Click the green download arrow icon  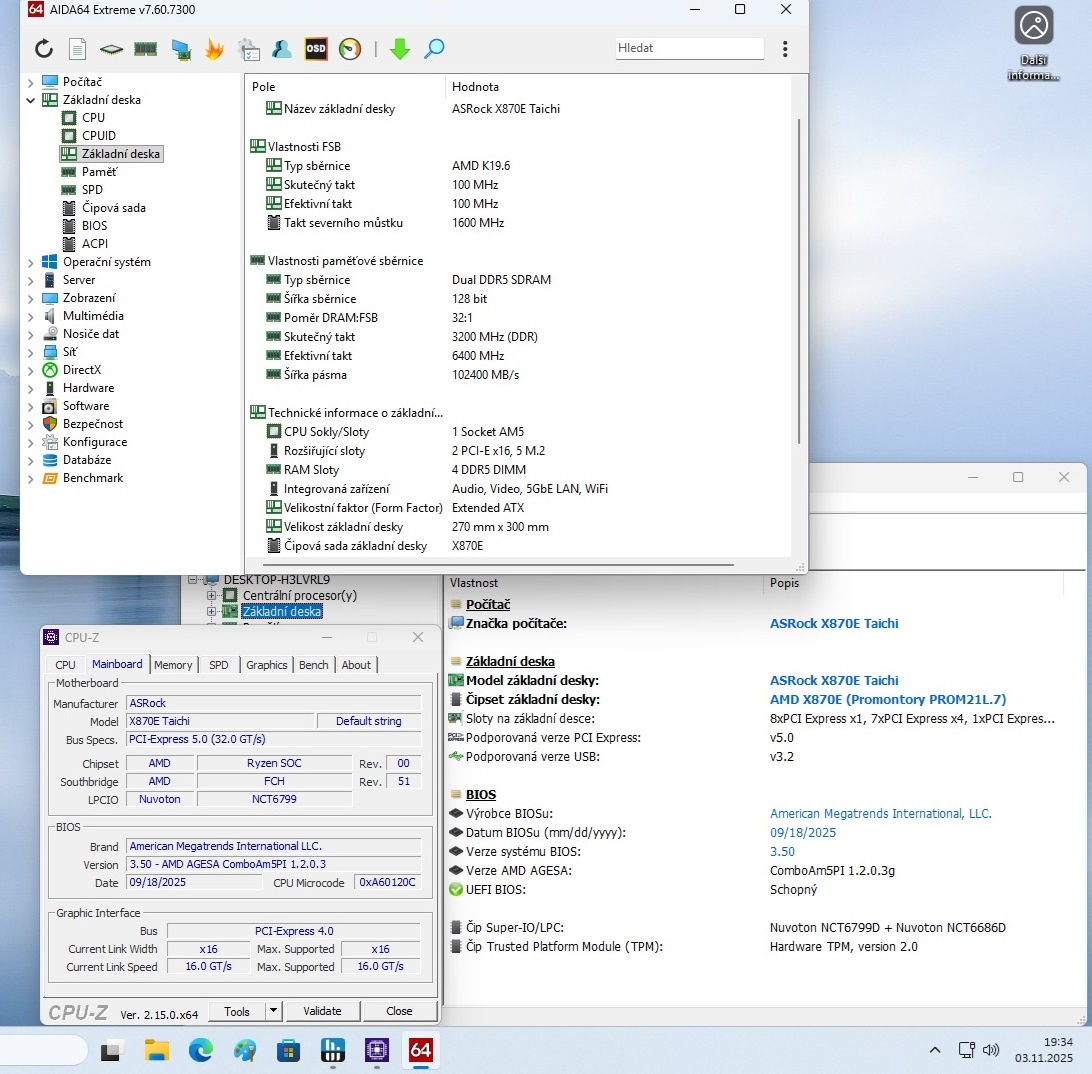400,49
